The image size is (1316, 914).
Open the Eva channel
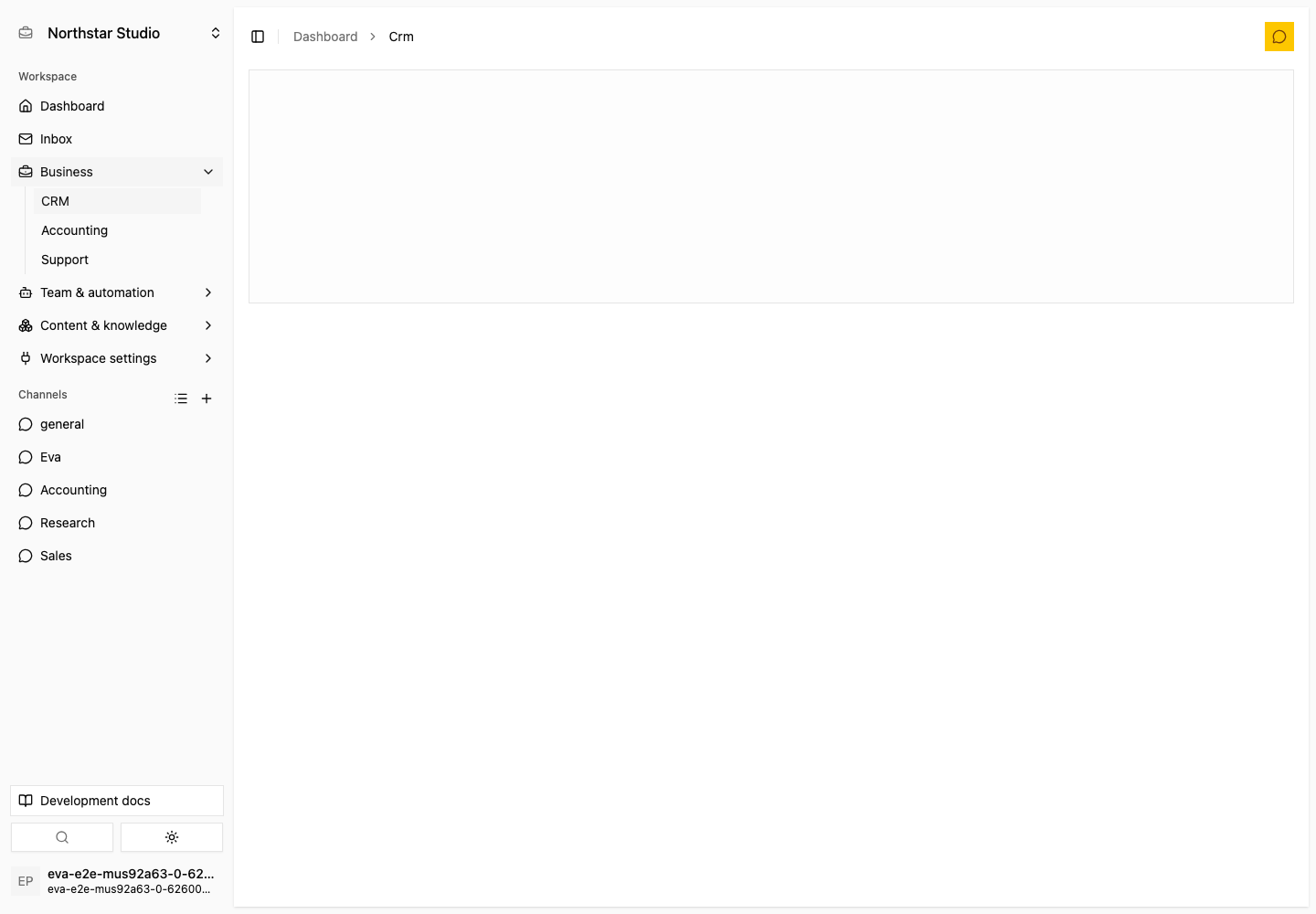click(117, 457)
